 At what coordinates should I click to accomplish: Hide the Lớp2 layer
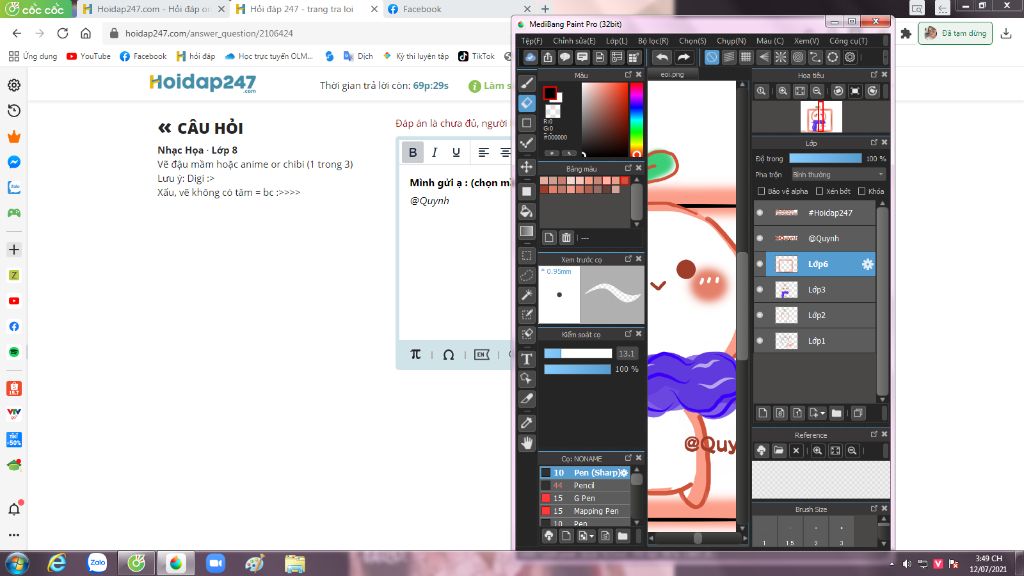(x=760, y=315)
